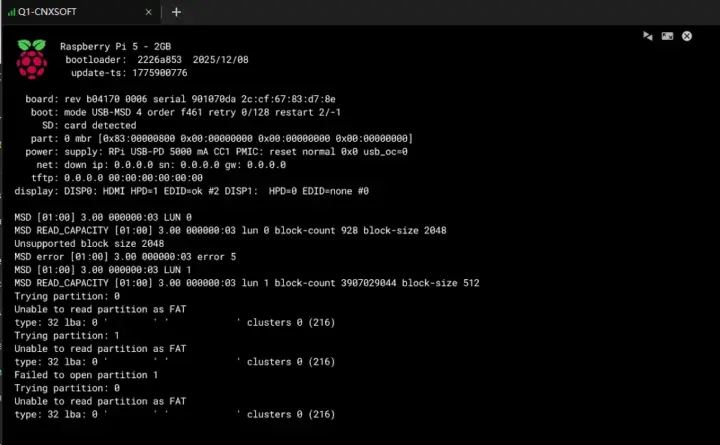Click the fullscreen expand icon
Viewport: 720px width, 445px height.
click(x=667, y=36)
